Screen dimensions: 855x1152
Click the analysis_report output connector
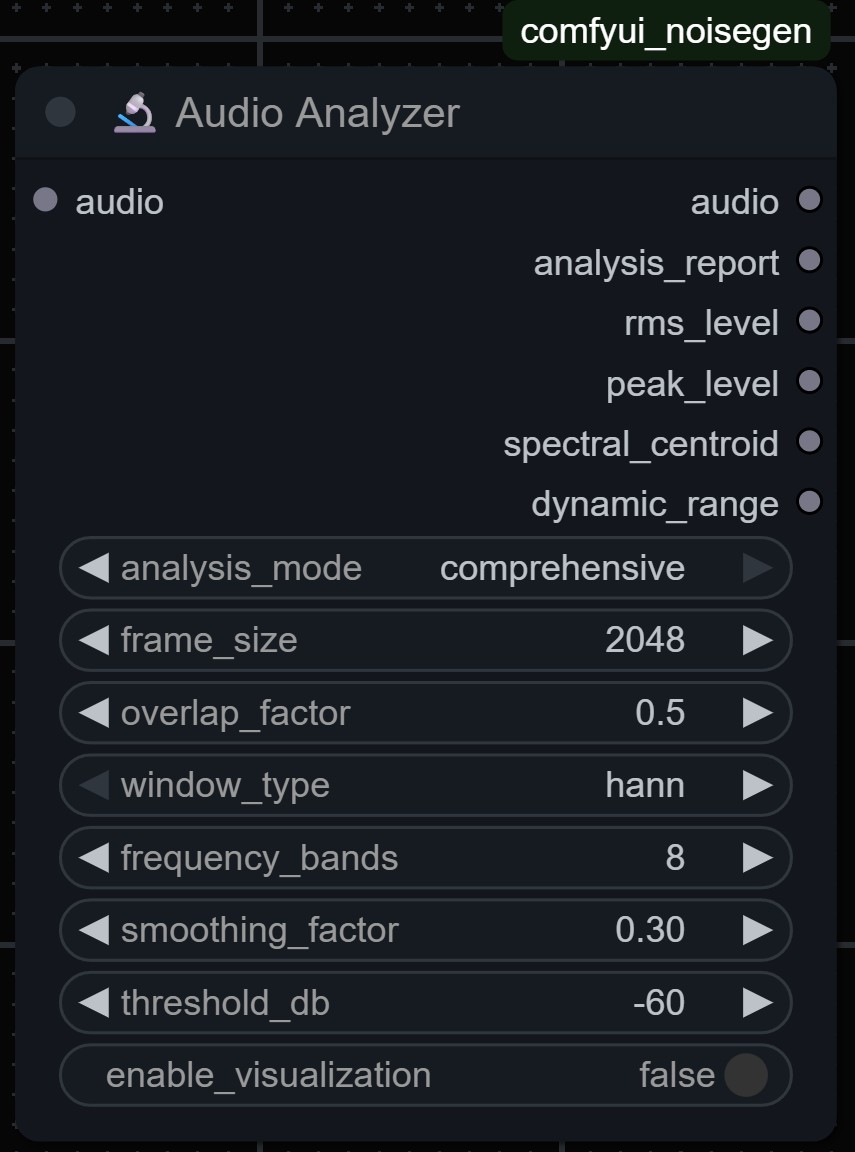[809, 261]
